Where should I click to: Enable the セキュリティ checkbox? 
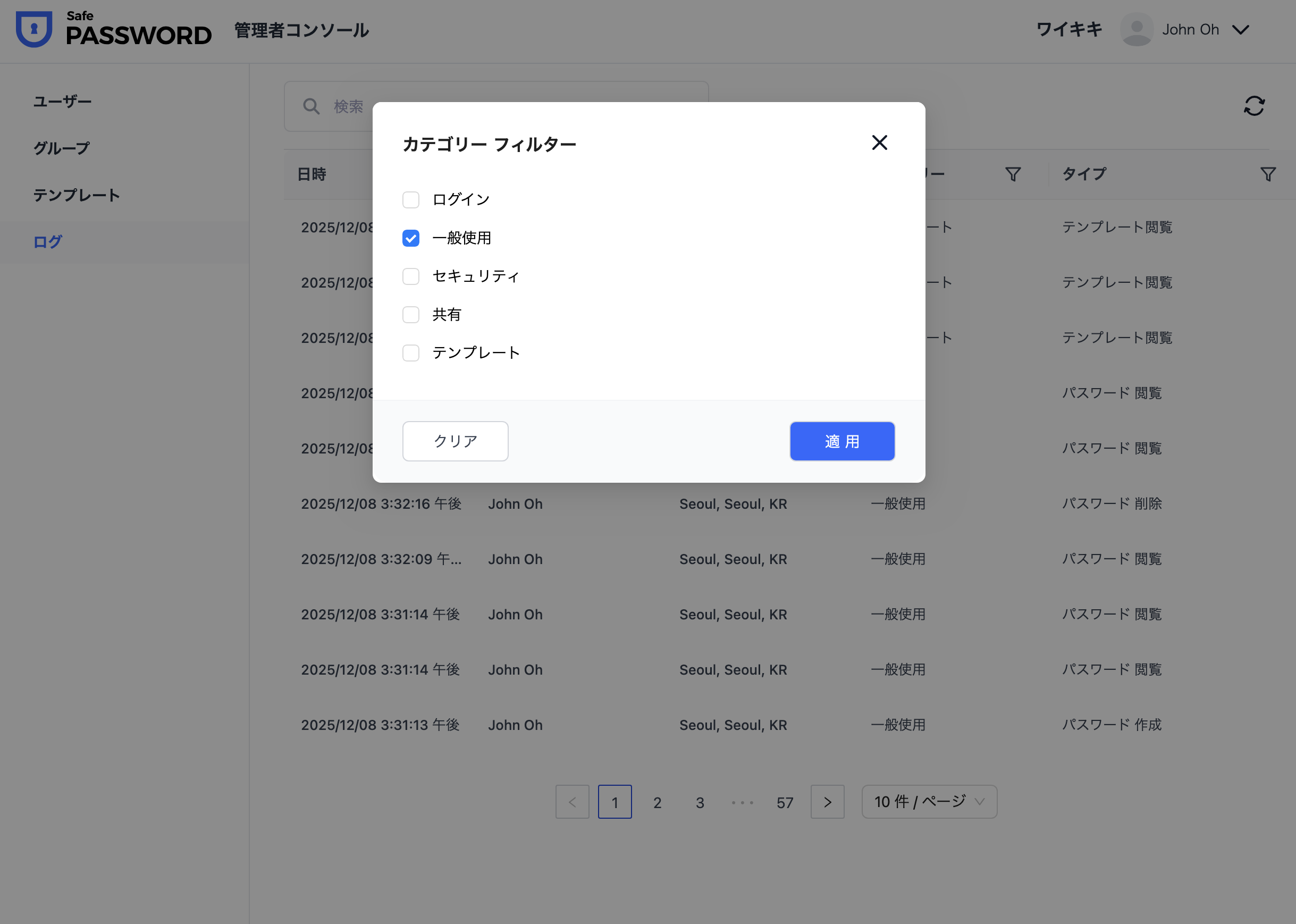point(411,276)
